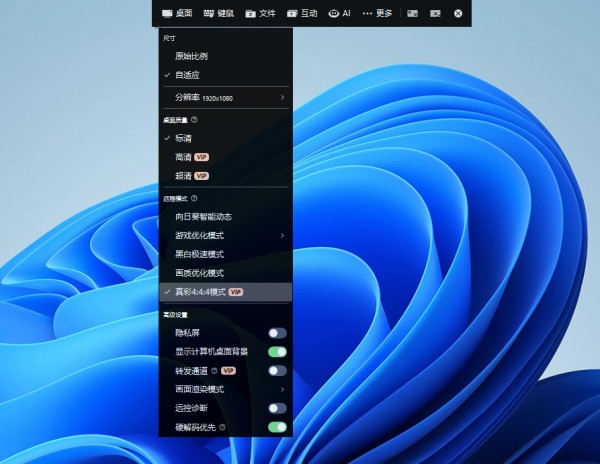This screenshot has height=464, width=600.
Task: Select 画质优化模式
Action: click(226, 273)
